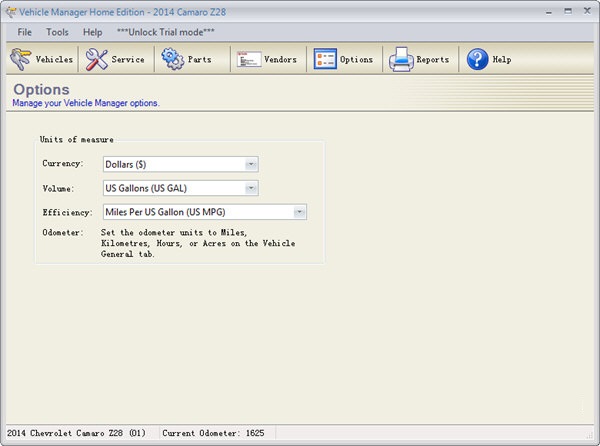Go to the Vendors toolbar icon
Viewport: 600px width, 446px height.
click(249, 60)
